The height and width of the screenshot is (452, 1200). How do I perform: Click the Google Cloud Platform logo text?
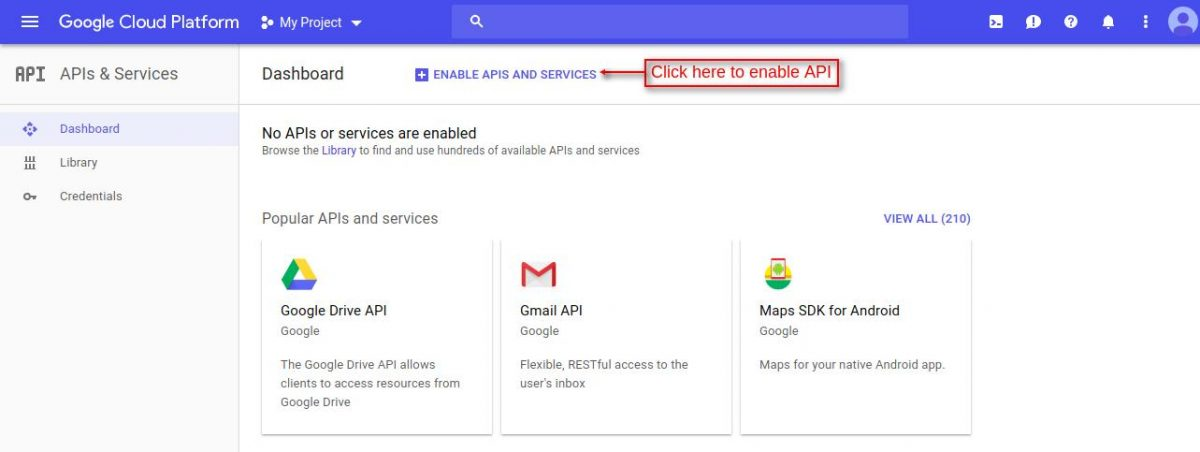tap(149, 22)
